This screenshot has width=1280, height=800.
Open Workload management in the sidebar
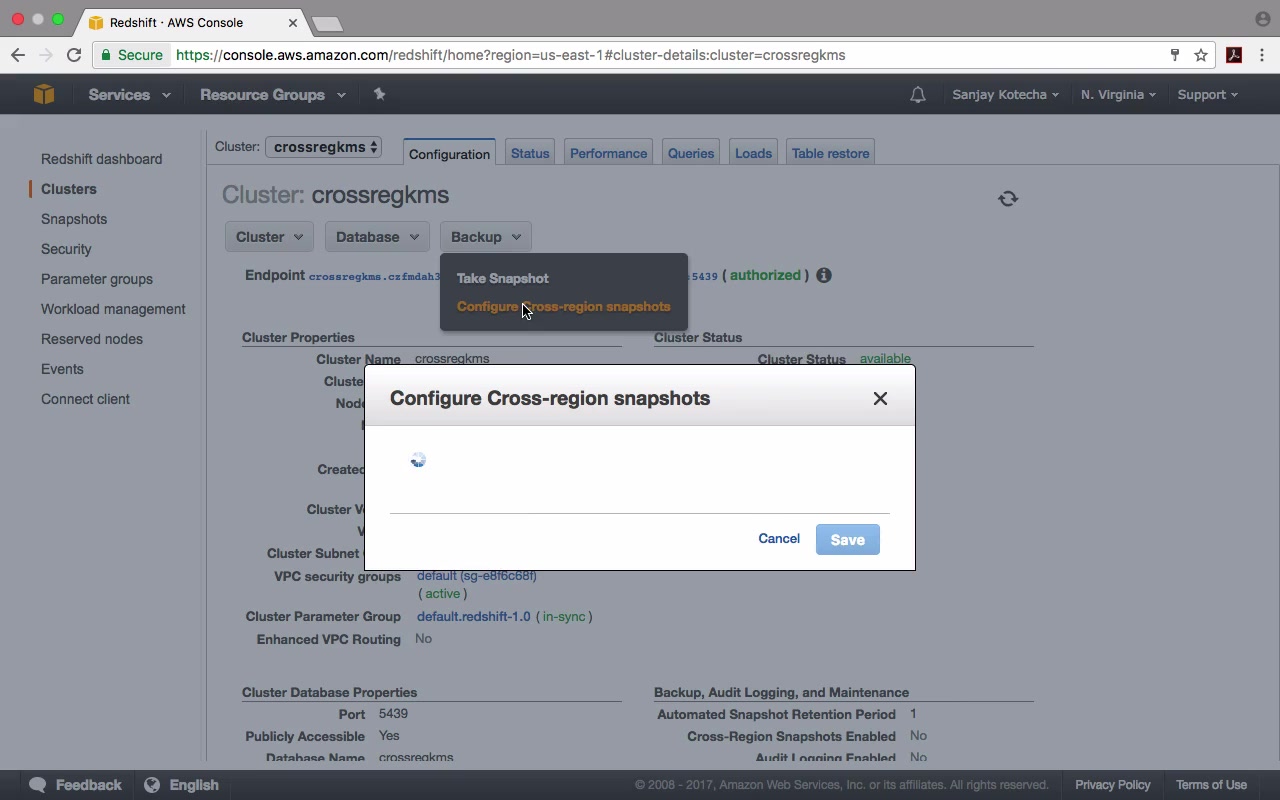(x=113, y=309)
